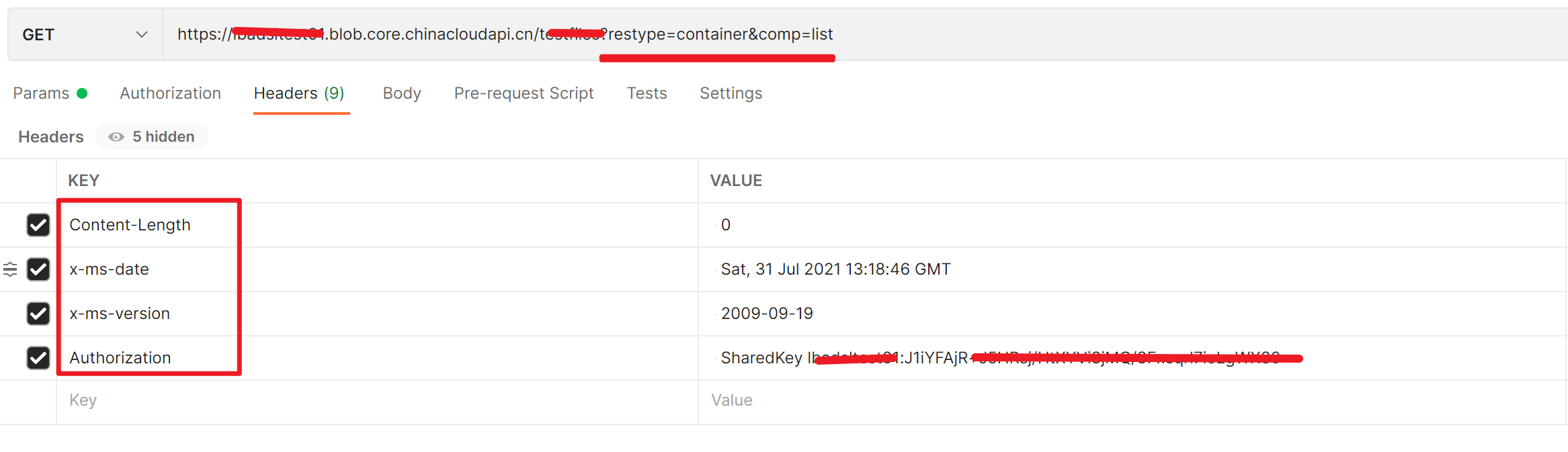The width and height of the screenshot is (1568, 452).
Task: Switch to the Body tab
Action: pos(402,93)
